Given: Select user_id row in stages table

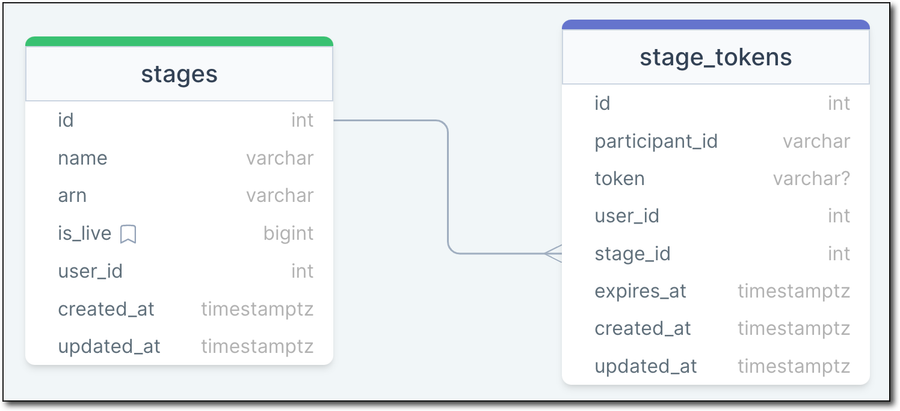Looking at the screenshot, I should click(x=179, y=271).
